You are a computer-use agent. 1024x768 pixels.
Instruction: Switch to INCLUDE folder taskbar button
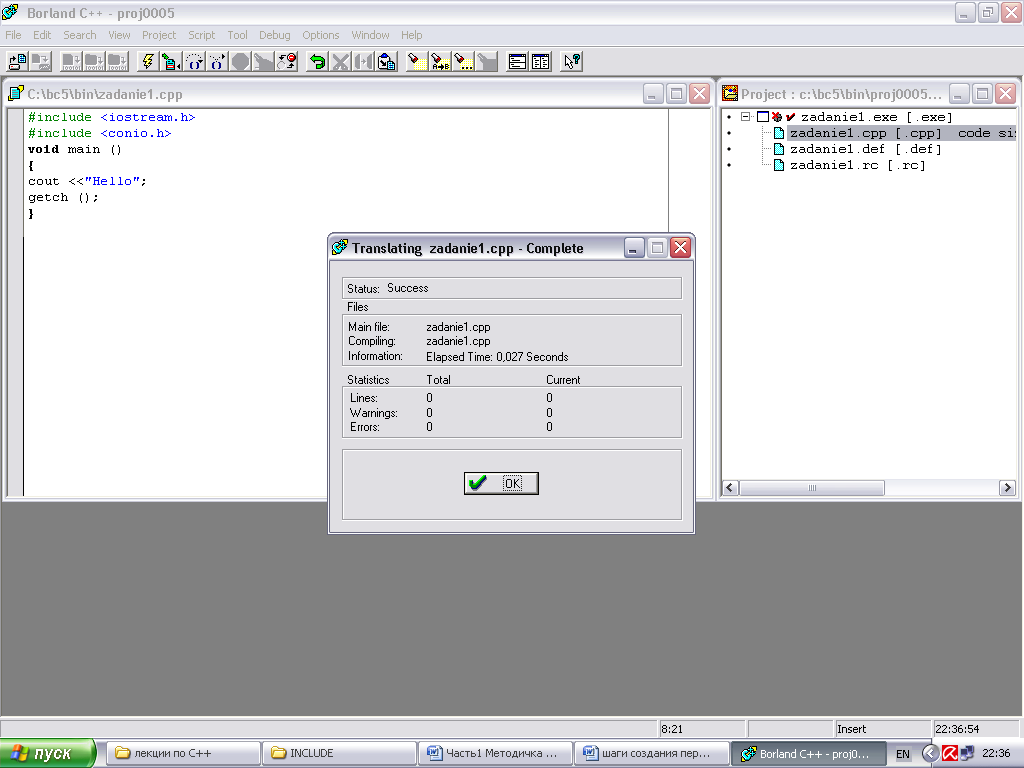[x=338, y=753]
